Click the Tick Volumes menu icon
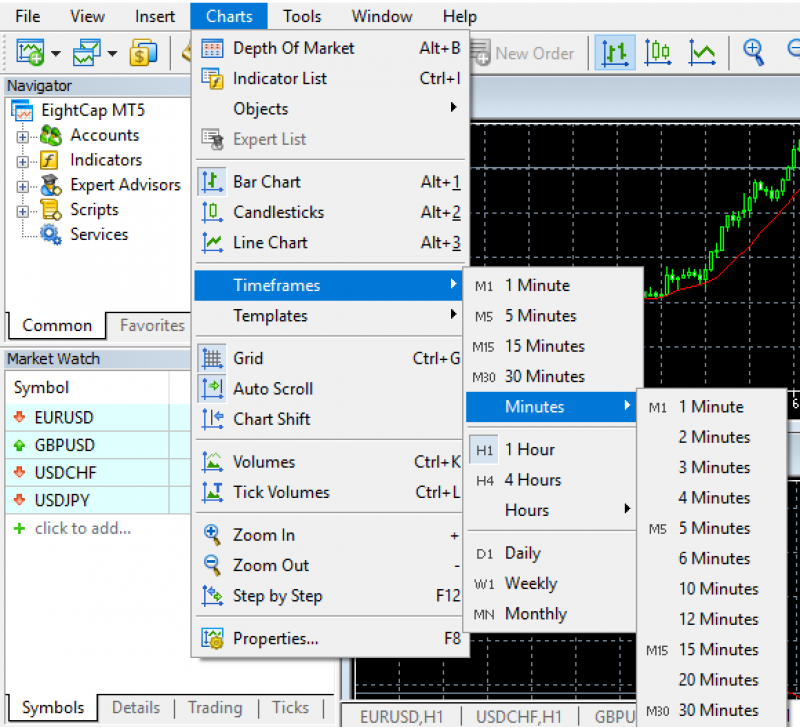800x727 pixels. click(212, 492)
